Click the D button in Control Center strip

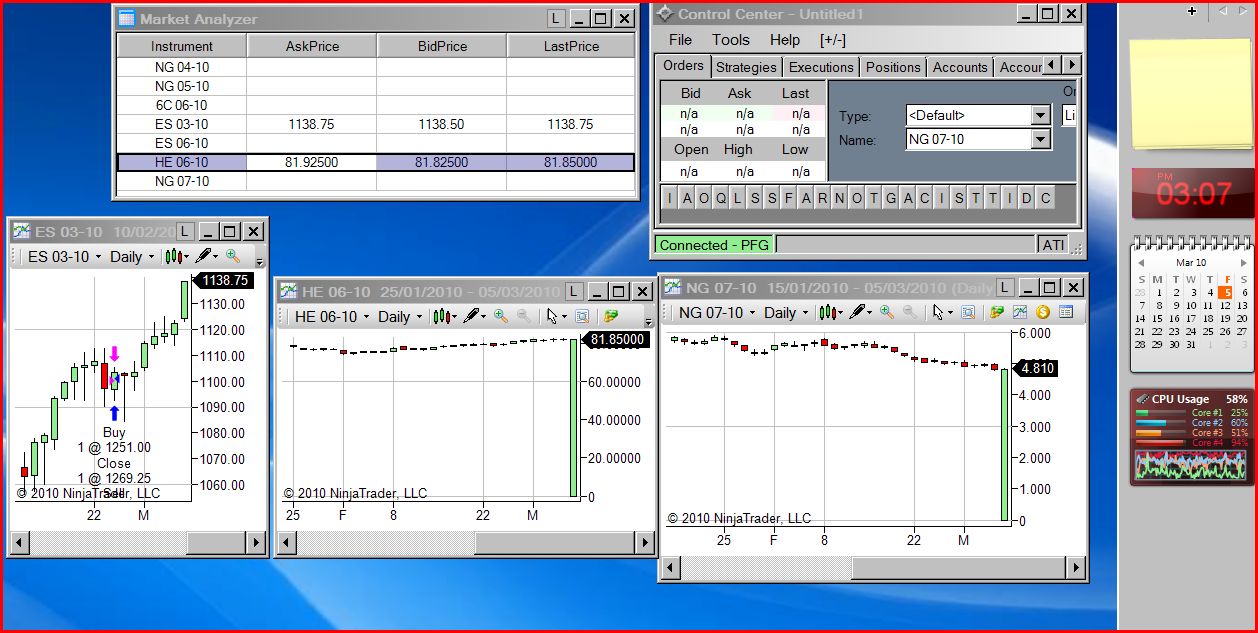coord(1026,198)
